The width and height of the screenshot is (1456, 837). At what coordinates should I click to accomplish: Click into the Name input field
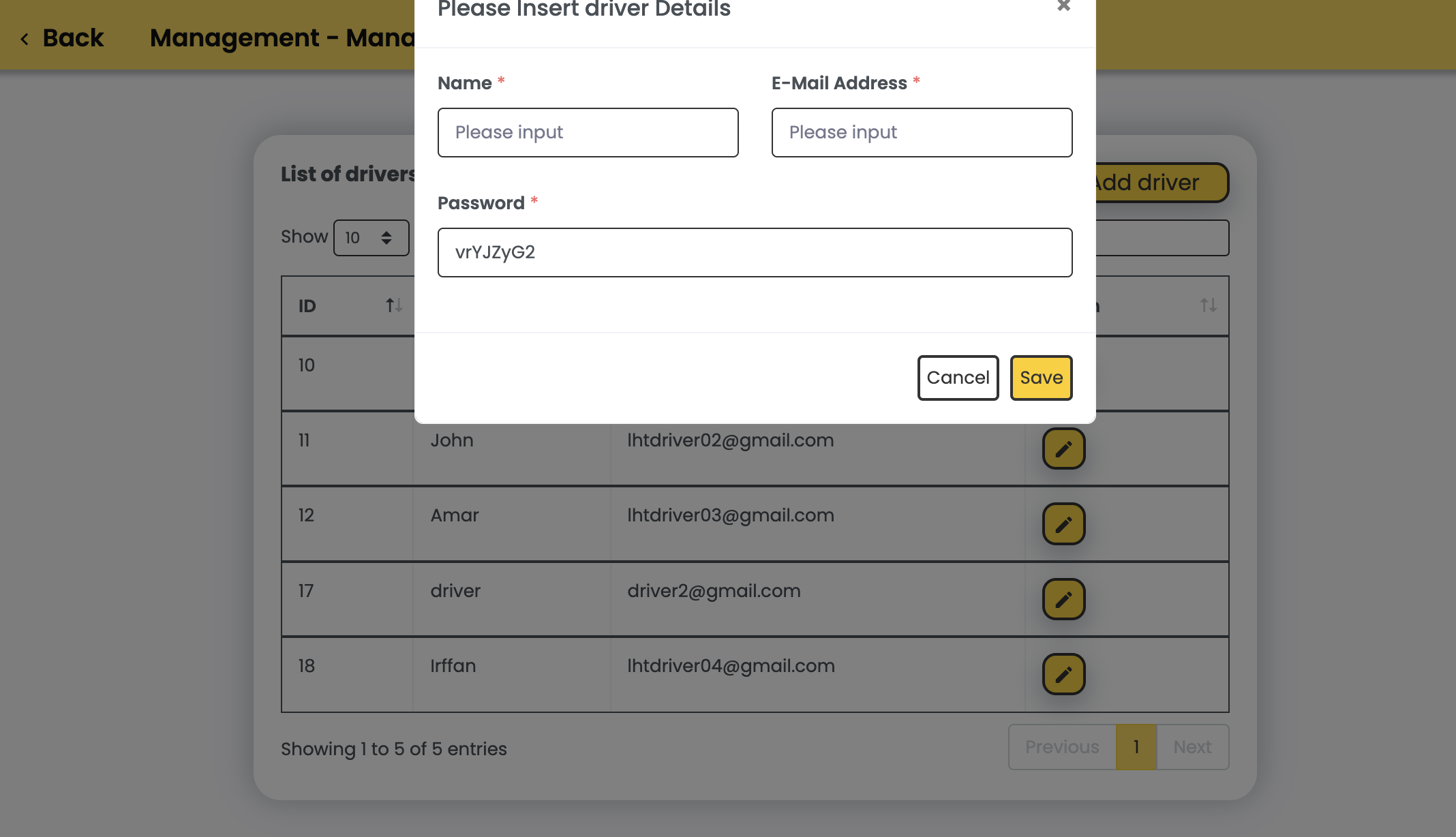(588, 132)
